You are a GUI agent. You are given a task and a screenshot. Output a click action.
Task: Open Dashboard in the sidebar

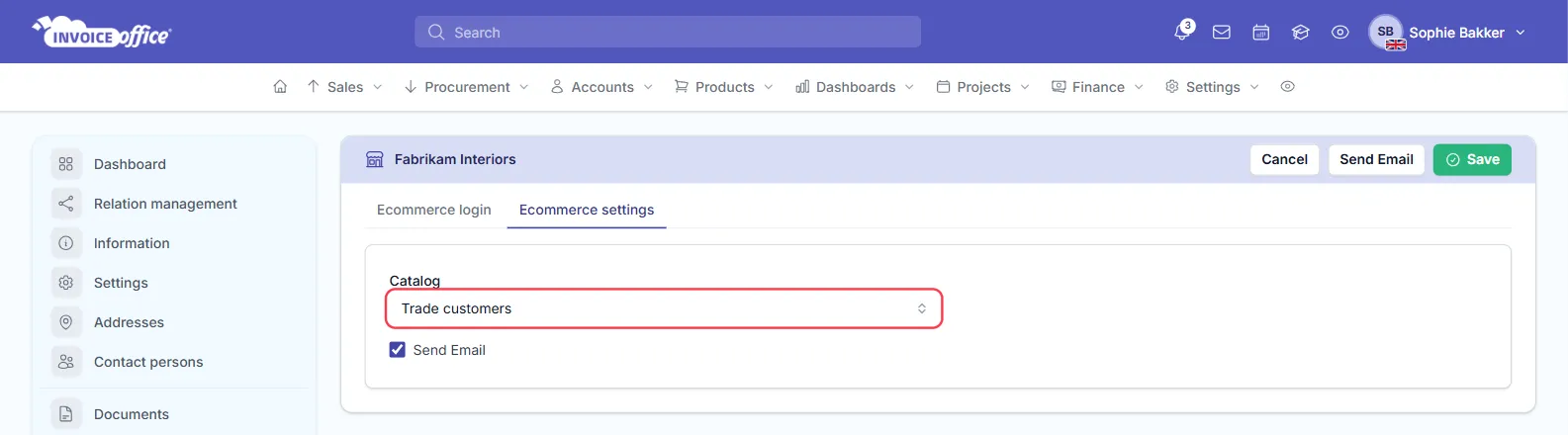coord(130,164)
